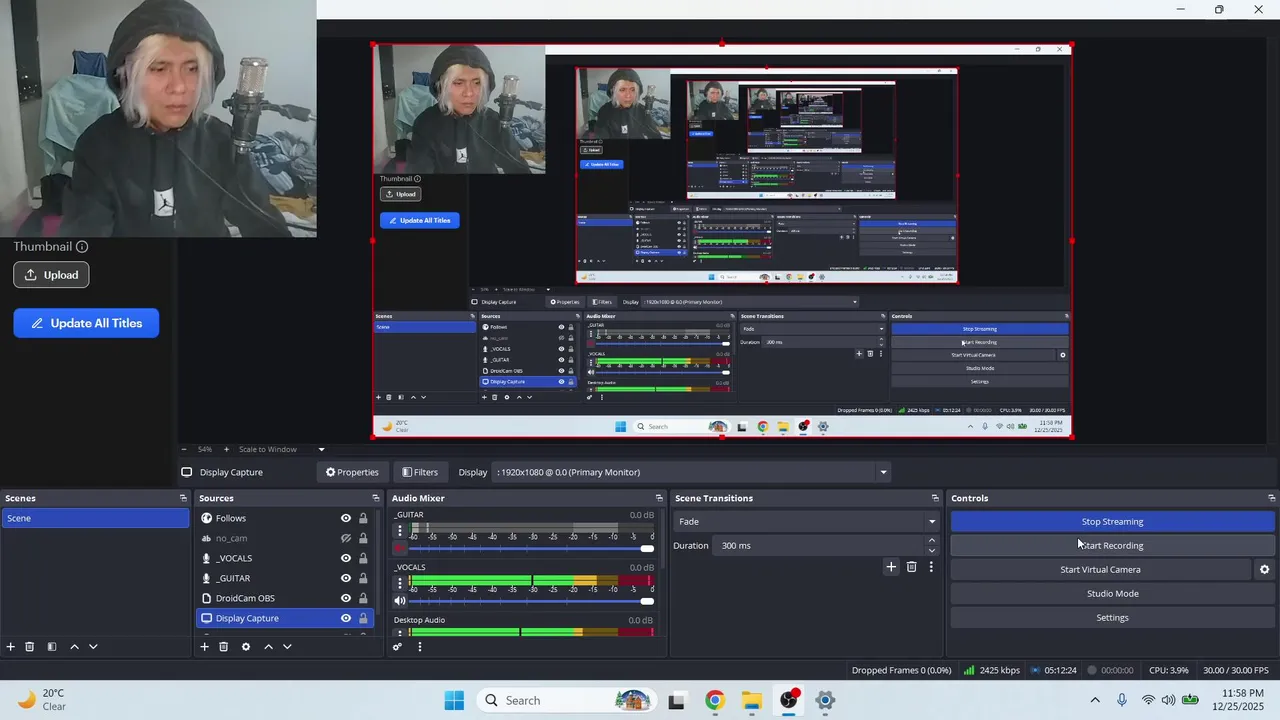Image resolution: width=1280 pixels, height=720 pixels.
Task: Undock the Audio Mixer panel icon
Action: pos(659,498)
